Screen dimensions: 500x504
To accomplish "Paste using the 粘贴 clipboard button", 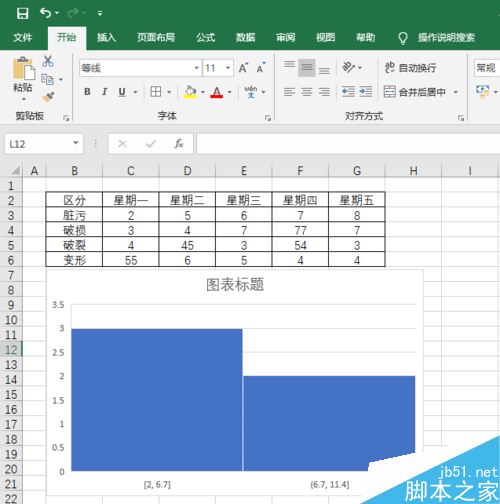I will pos(23,74).
